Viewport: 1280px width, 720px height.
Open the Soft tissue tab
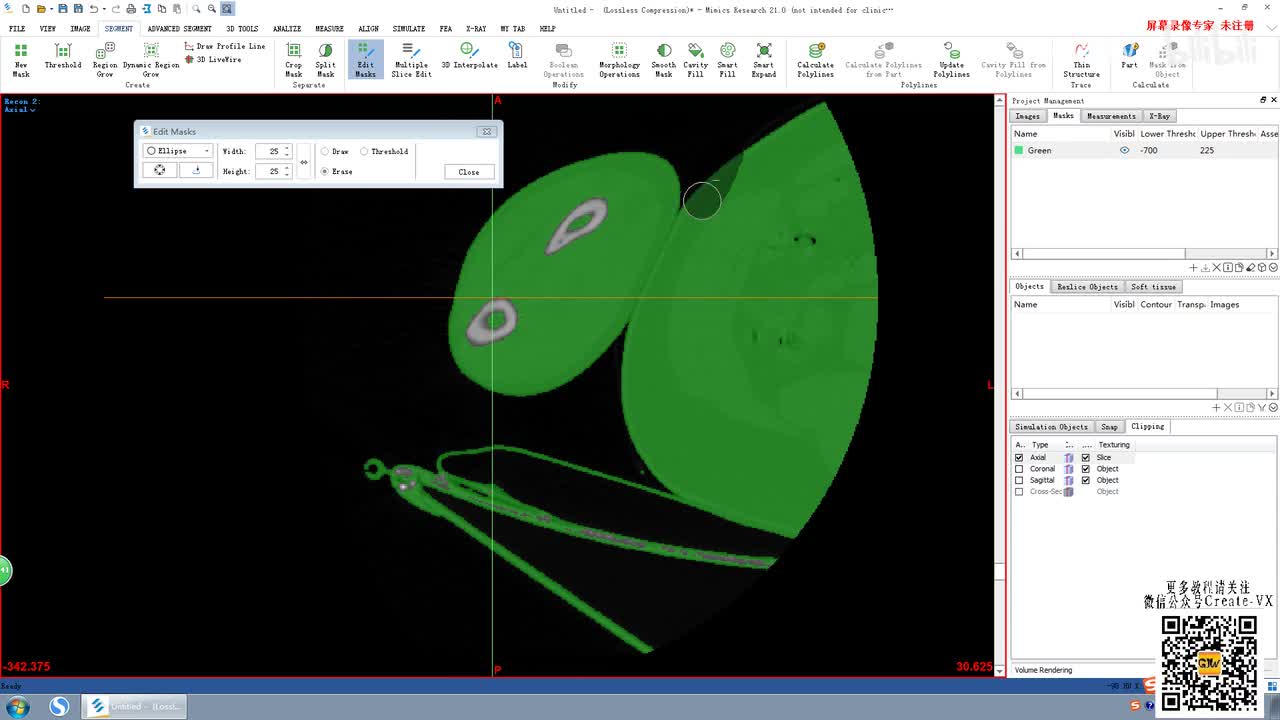[1154, 287]
